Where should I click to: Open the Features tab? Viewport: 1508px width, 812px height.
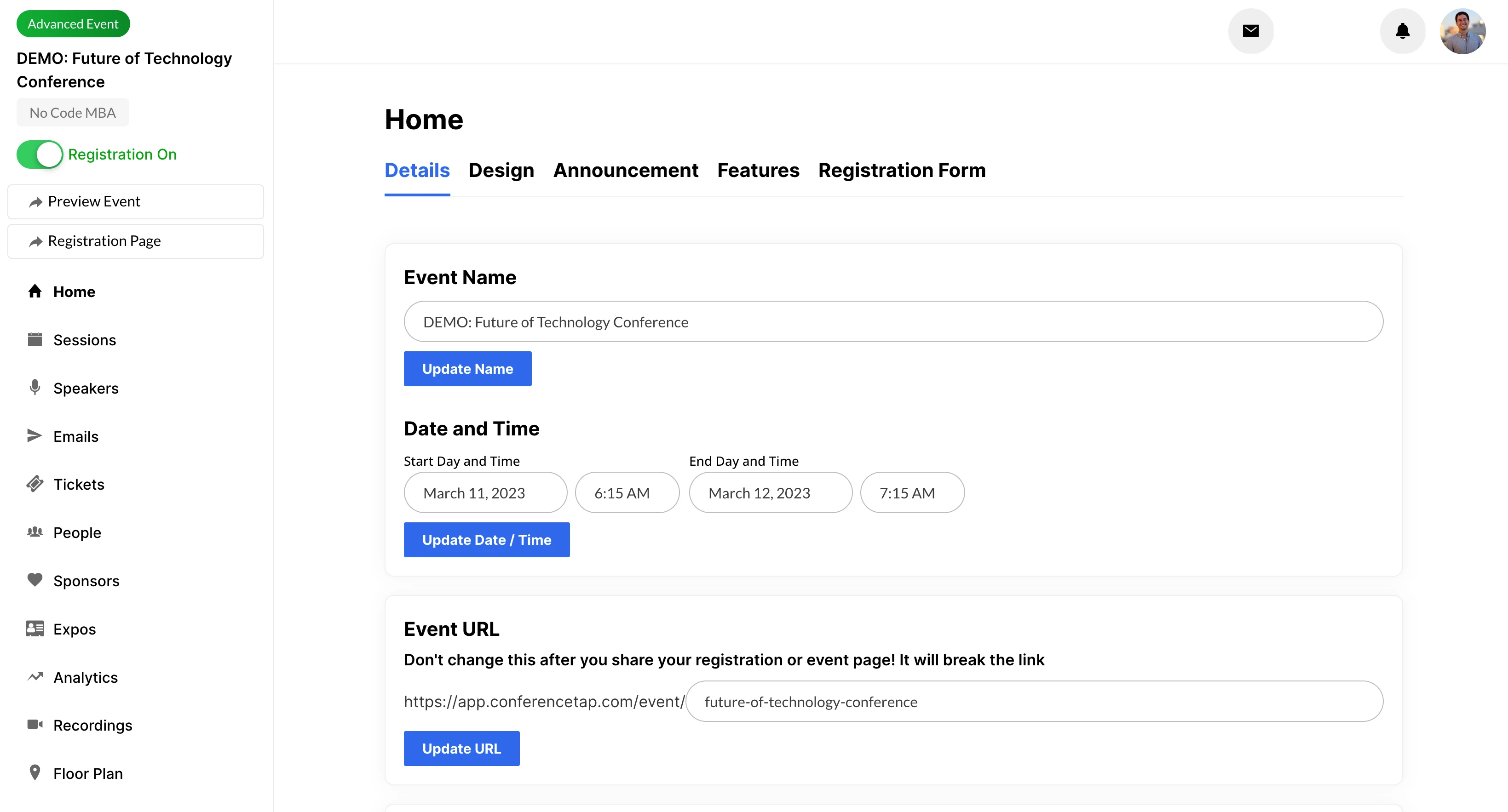(758, 170)
